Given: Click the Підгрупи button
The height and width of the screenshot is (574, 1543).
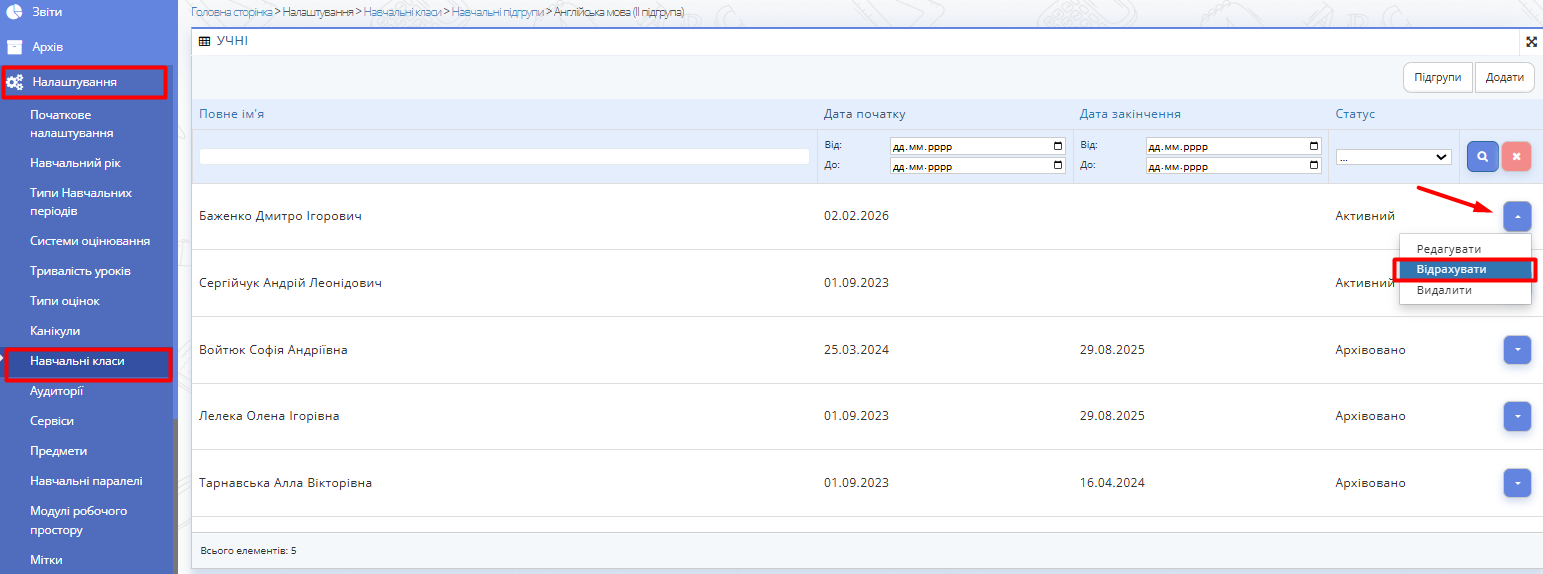Looking at the screenshot, I should click(x=1438, y=77).
